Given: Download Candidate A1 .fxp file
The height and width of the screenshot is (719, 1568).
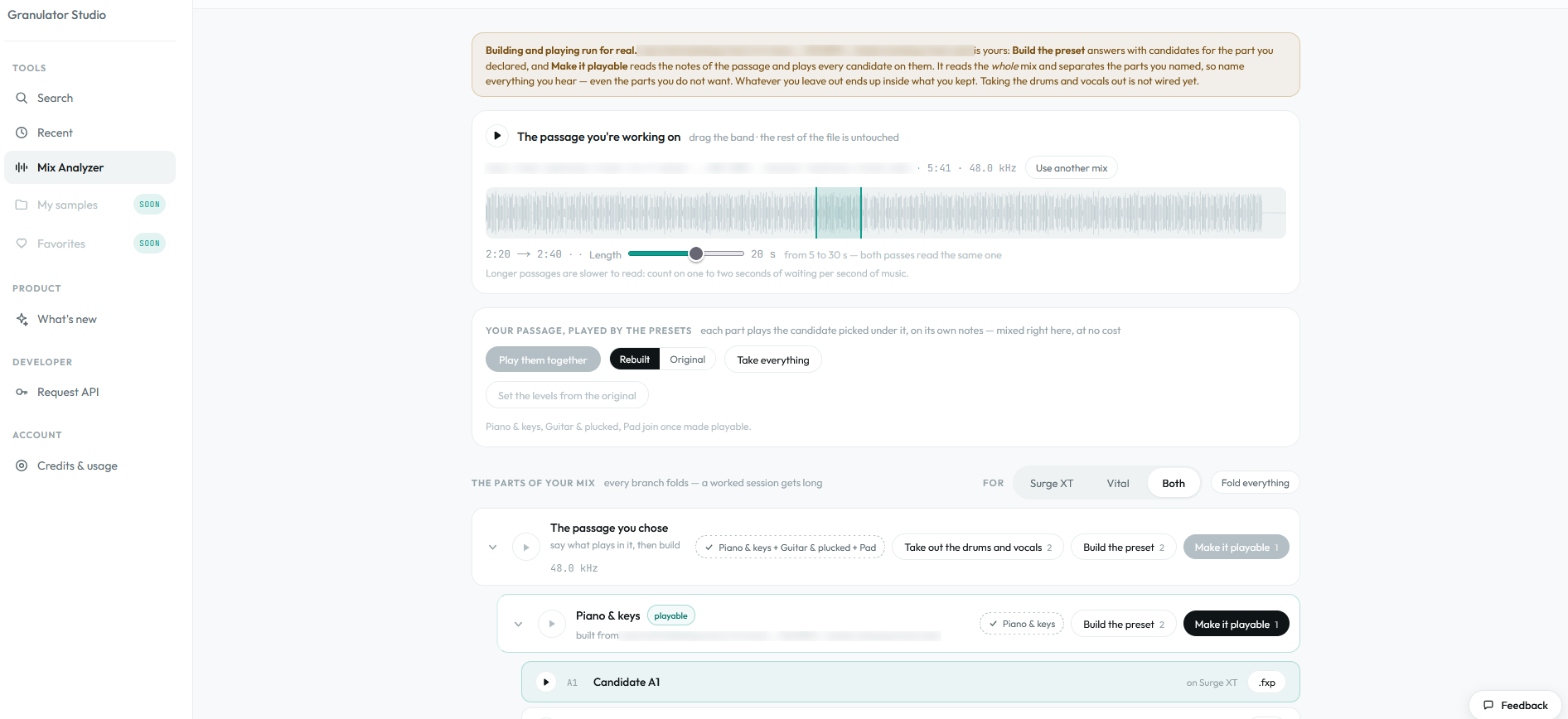Looking at the screenshot, I should click(1267, 683).
